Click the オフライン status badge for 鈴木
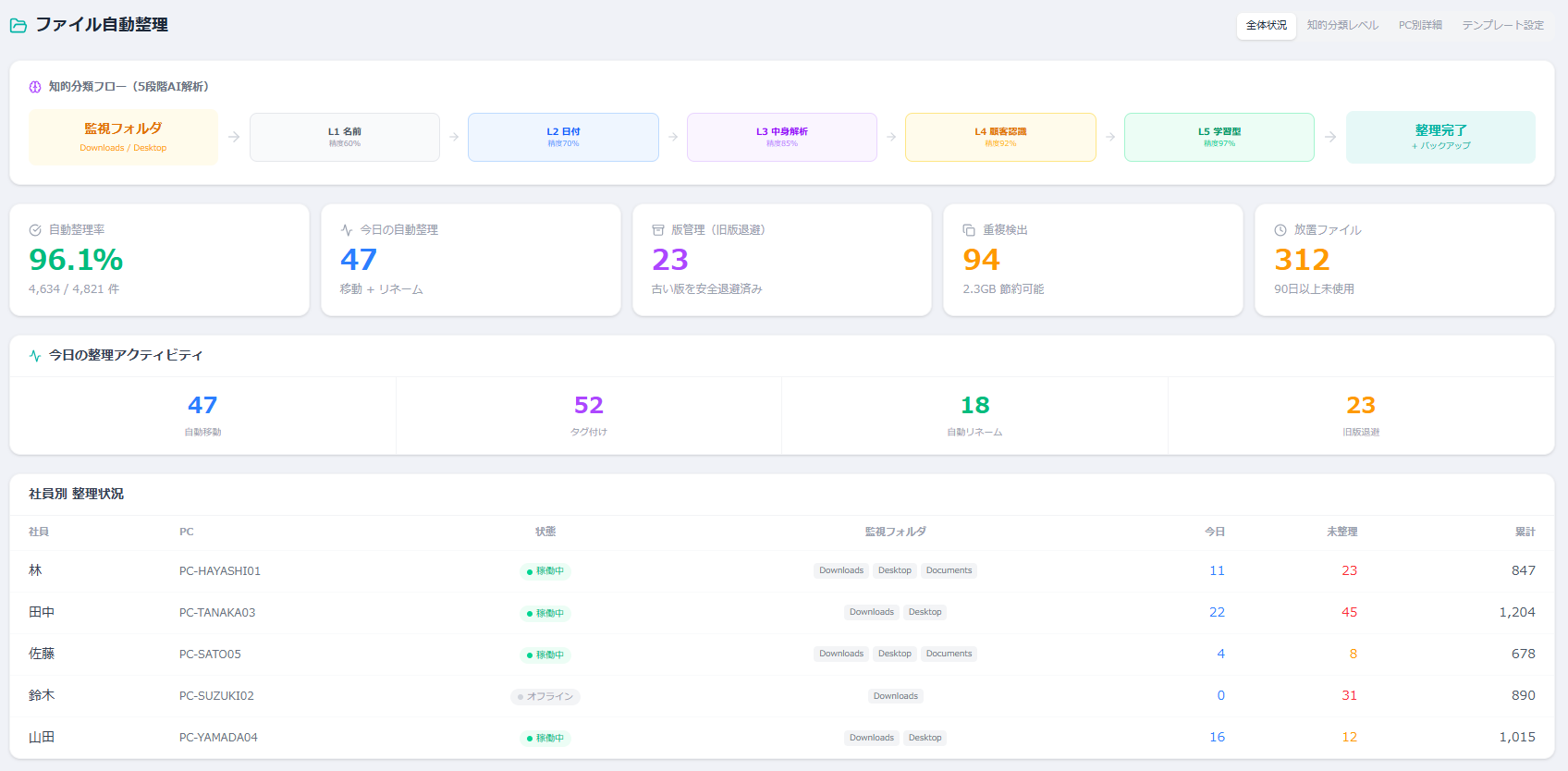This screenshot has width=1568, height=771. pyautogui.click(x=545, y=697)
